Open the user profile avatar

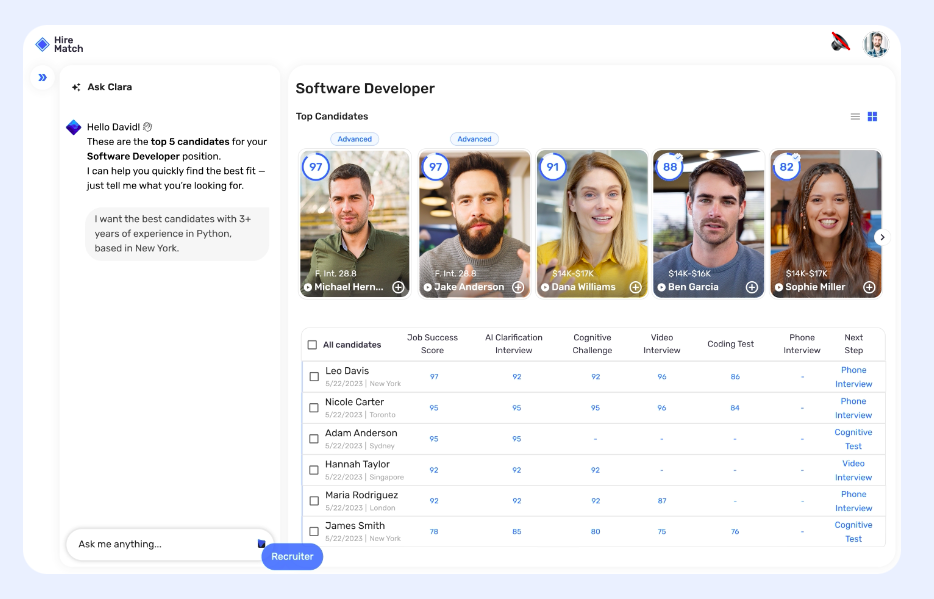click(x=876, y=44)
